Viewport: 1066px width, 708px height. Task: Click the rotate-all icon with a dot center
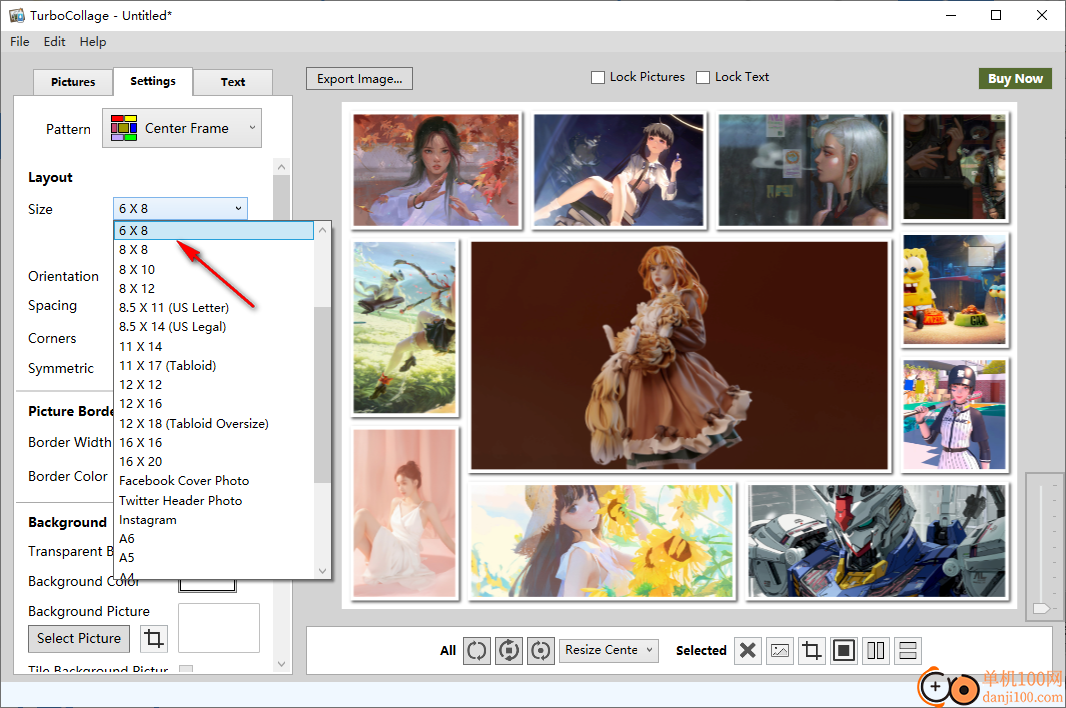tap(540, 650)
